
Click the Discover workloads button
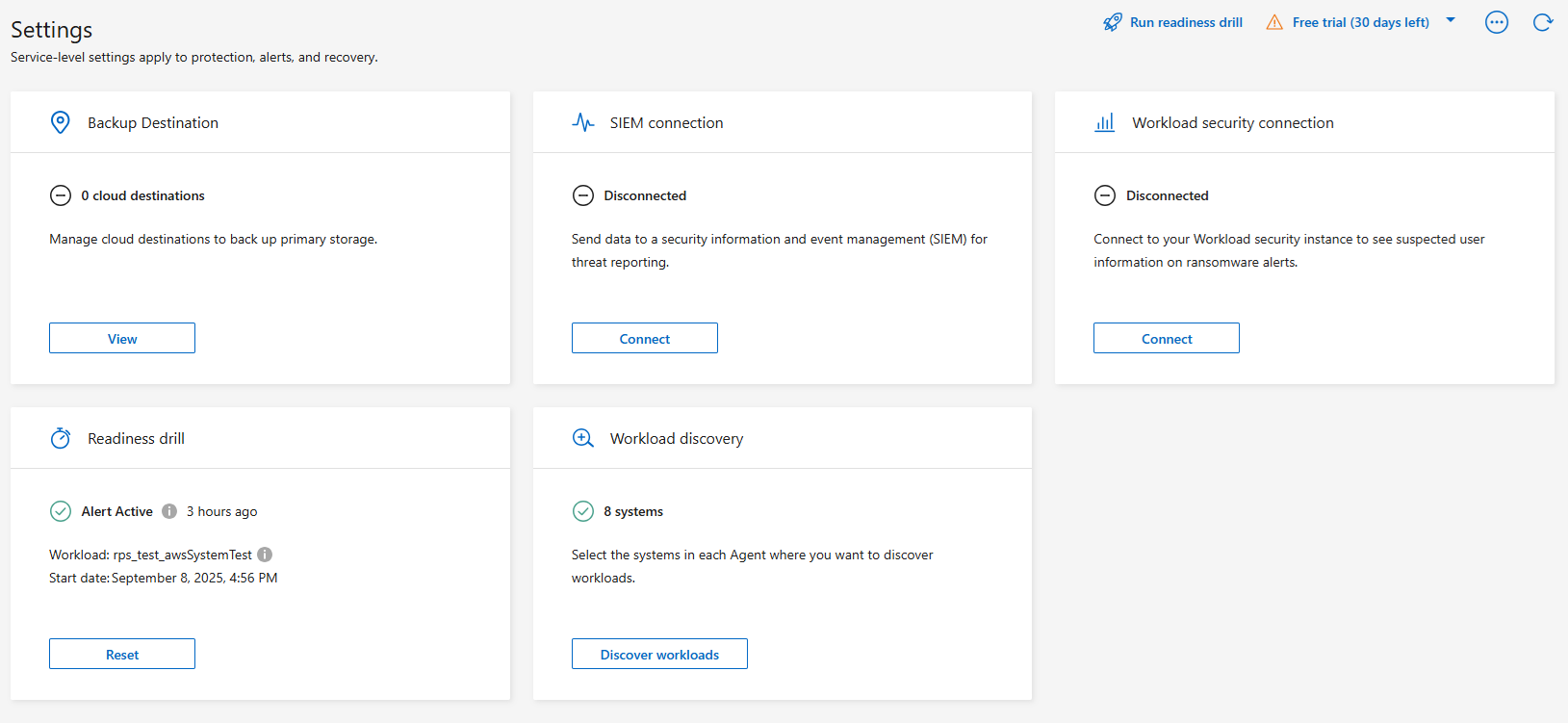coord(659,655)
